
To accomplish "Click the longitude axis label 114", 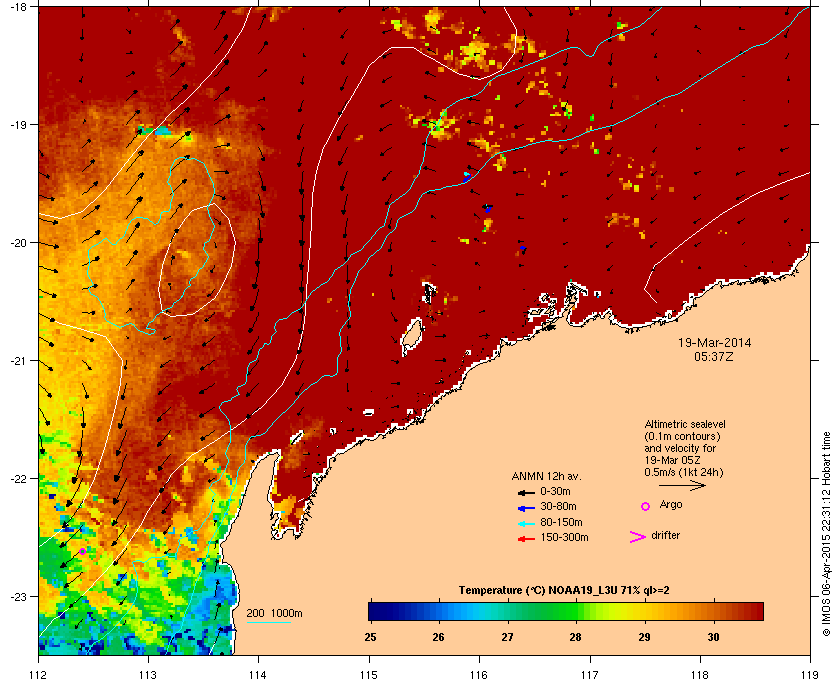I will pyautogui.click(x=258, y=675).
